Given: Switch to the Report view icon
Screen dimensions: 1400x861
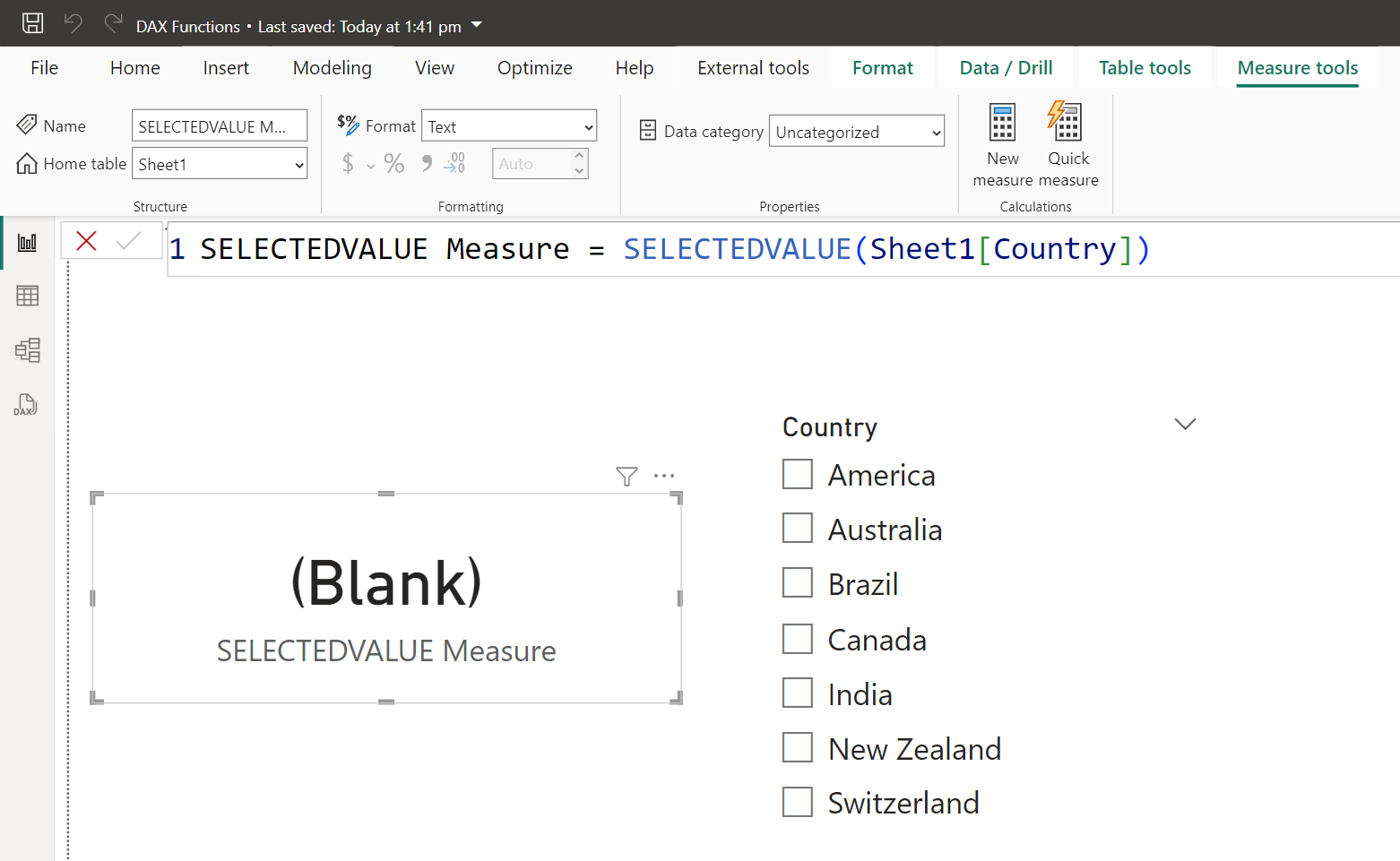Looking at the screenshot, I should click(27, 242).
